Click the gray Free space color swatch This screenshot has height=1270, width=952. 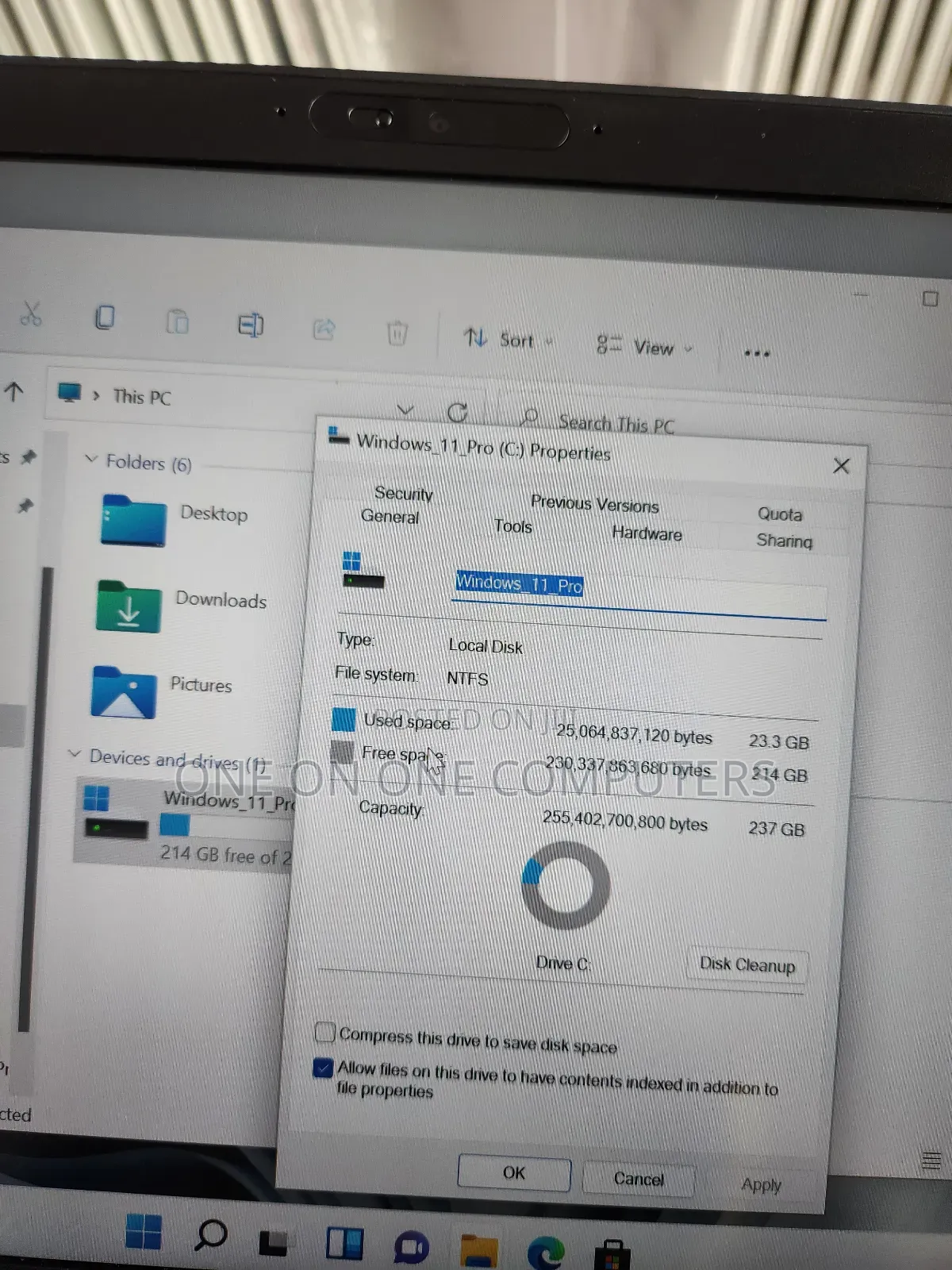(342, 751)
